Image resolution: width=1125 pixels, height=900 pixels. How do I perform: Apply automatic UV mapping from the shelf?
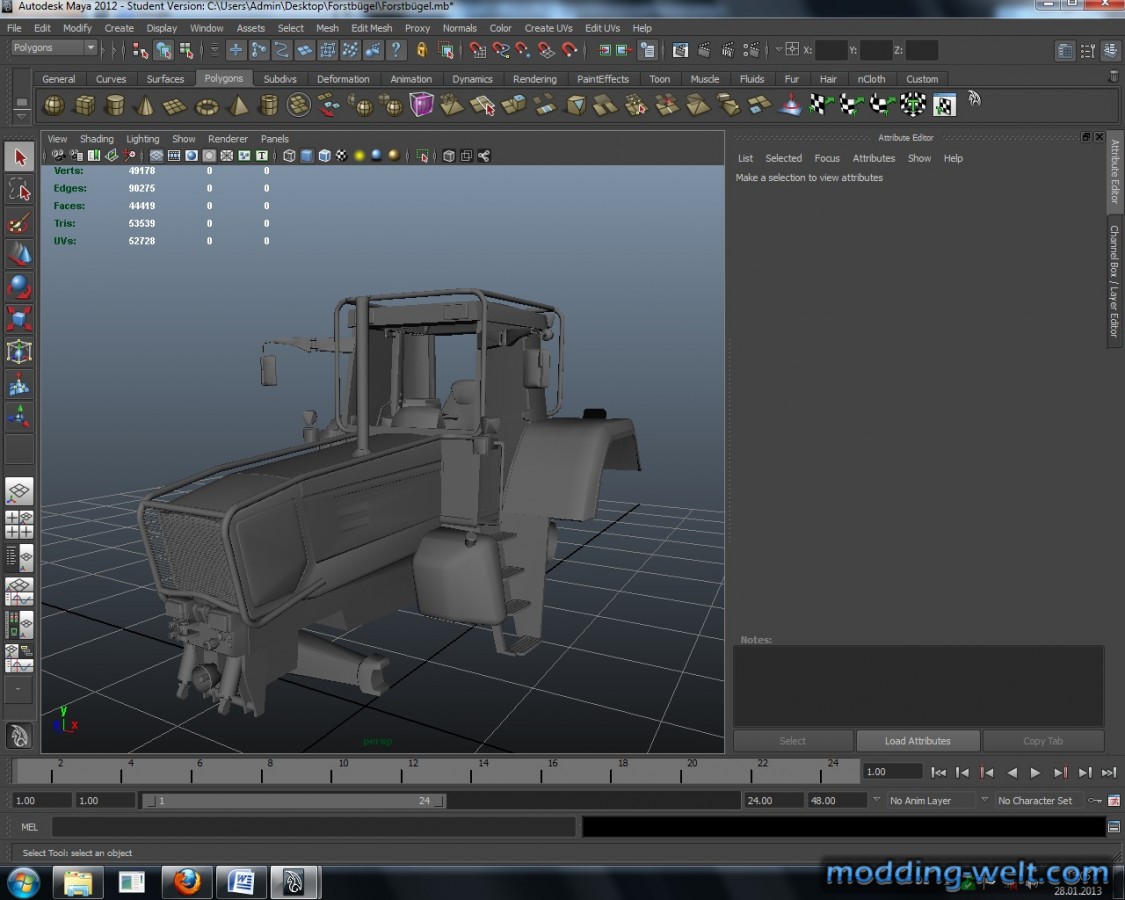913,105
